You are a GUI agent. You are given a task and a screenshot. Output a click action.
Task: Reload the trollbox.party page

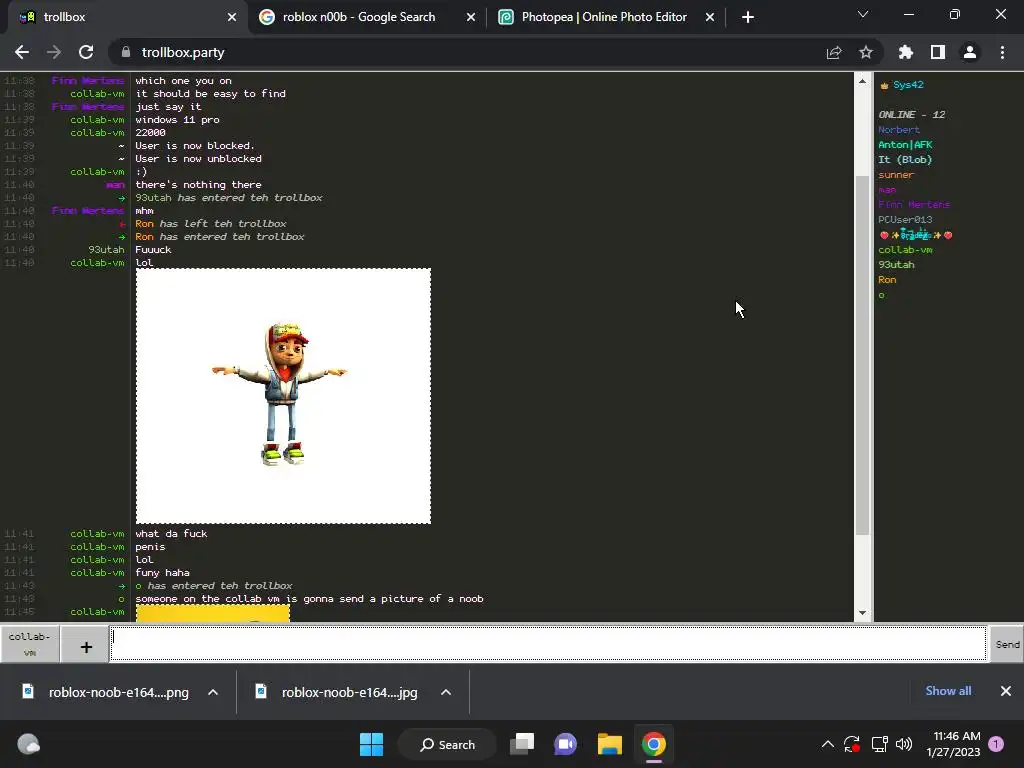[x=86, y=52]
